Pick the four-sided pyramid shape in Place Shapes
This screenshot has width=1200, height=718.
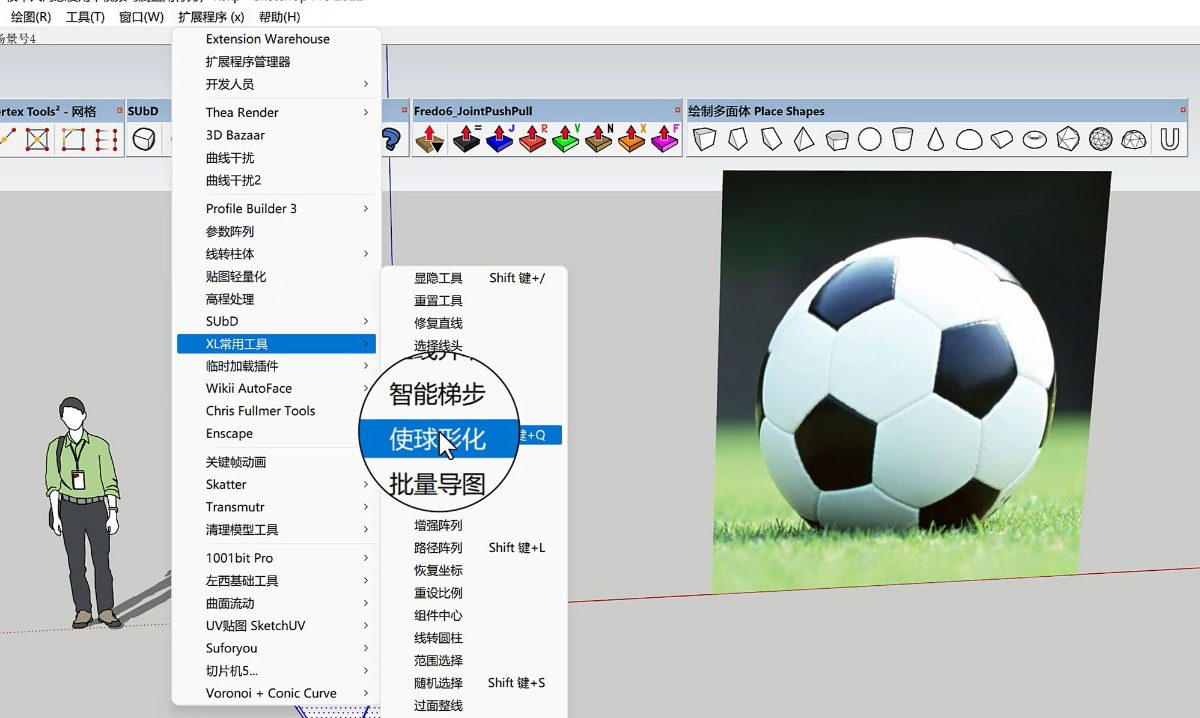click(x=804, y=139)
